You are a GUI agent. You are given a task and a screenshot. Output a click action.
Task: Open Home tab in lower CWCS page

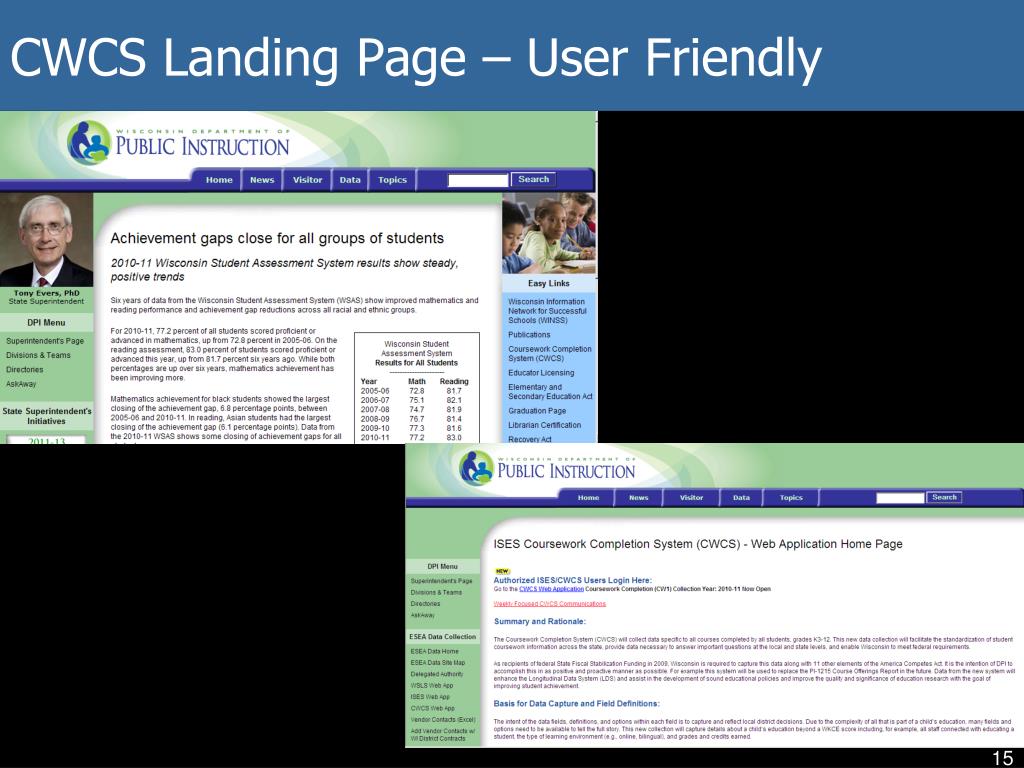(x=588, y=498)
